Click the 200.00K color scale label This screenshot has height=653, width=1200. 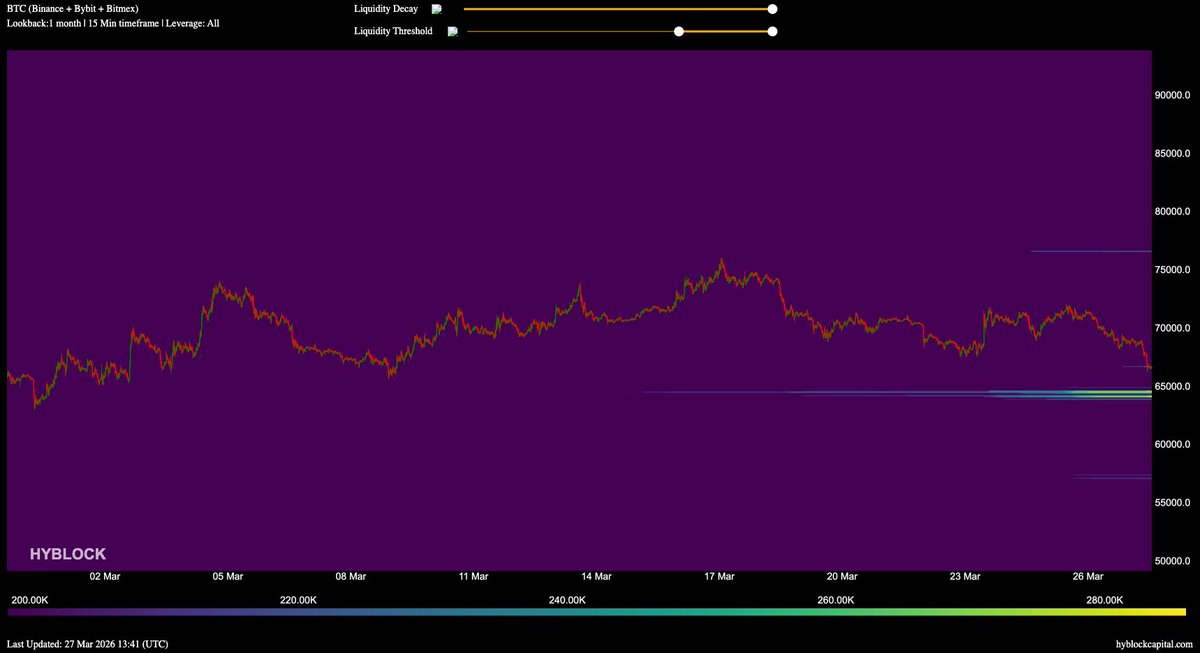coord(30,600)
